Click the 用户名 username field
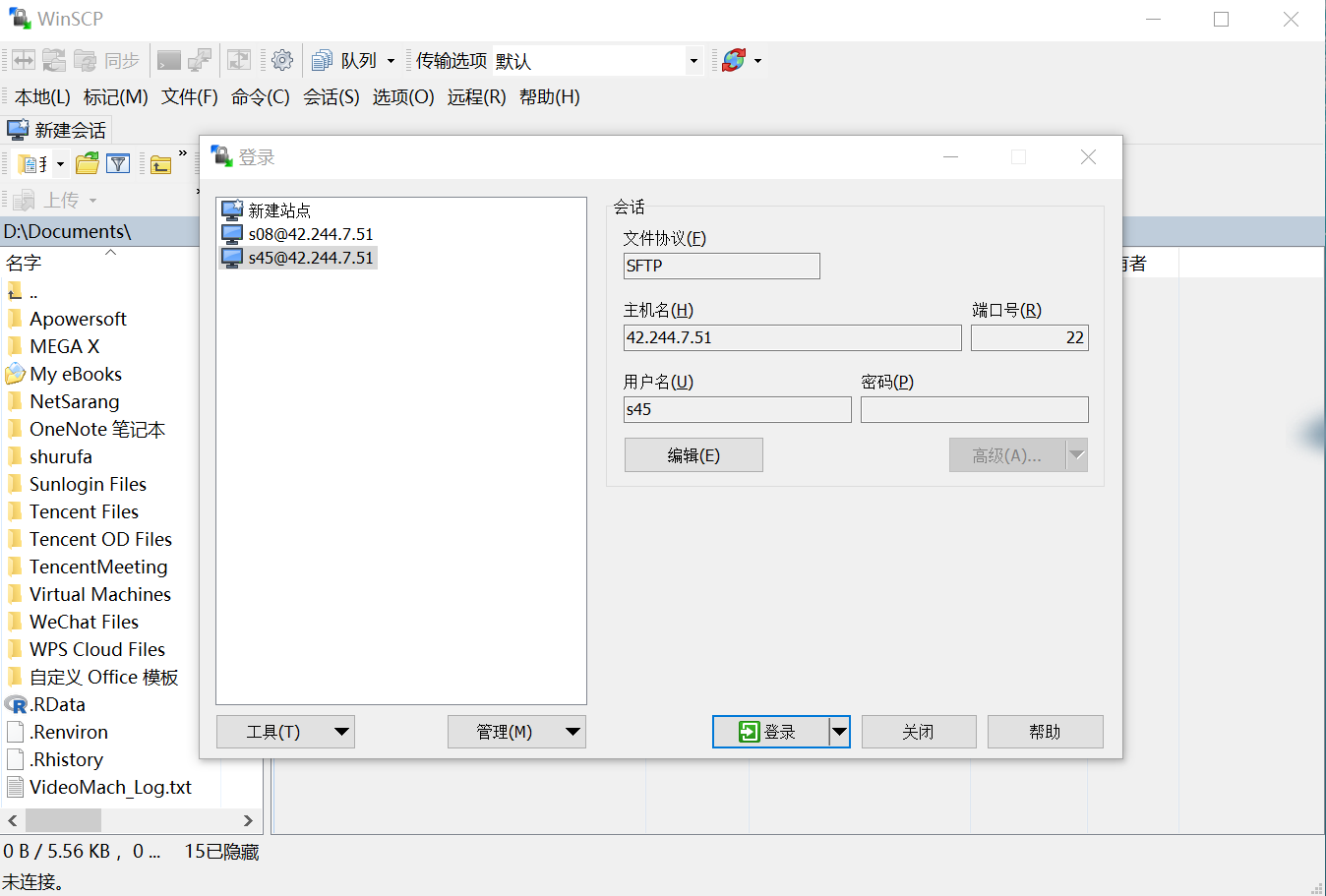The height and width of the screenshot is (896, 1326). (738, 409)
